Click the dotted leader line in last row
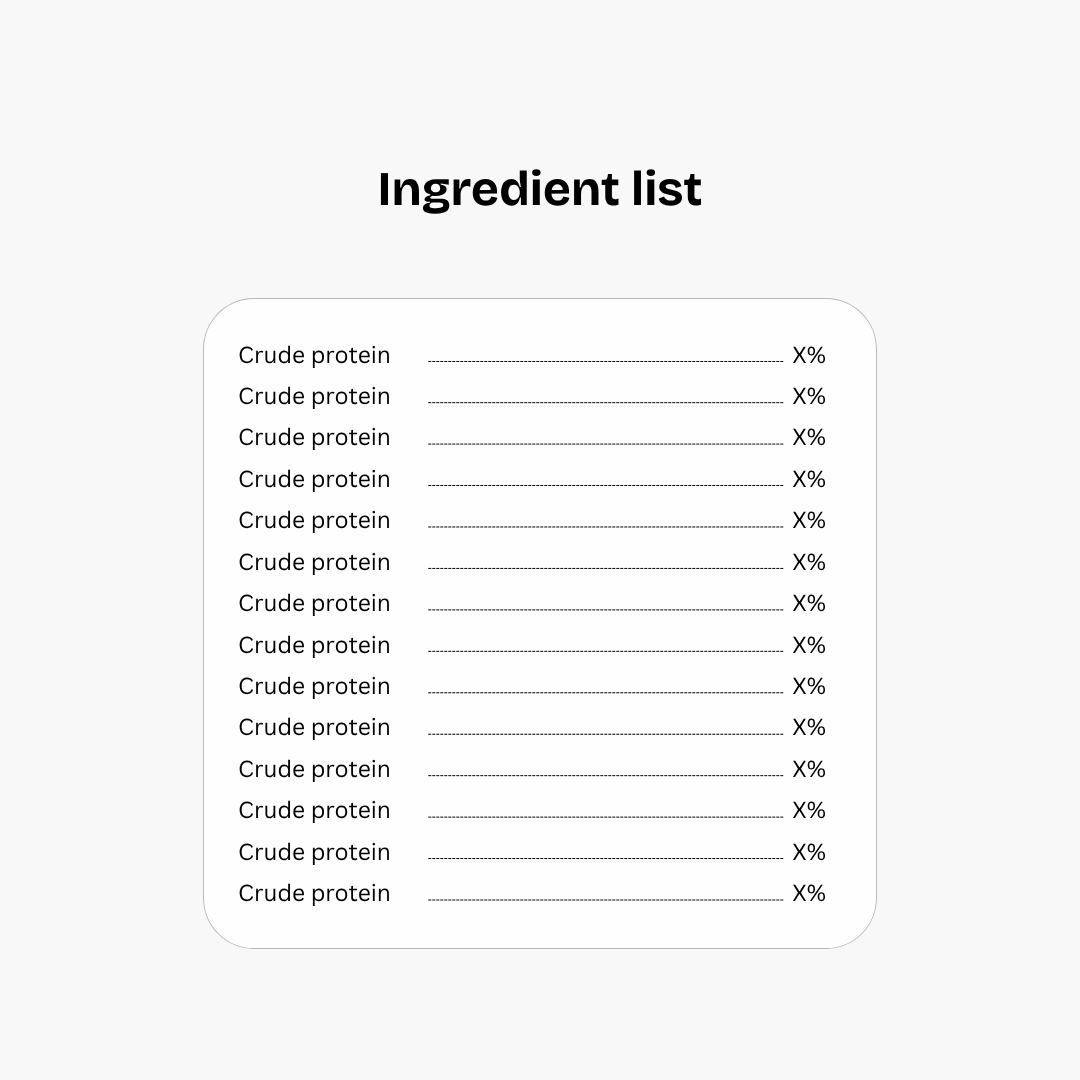 click(x=605, y=900)
